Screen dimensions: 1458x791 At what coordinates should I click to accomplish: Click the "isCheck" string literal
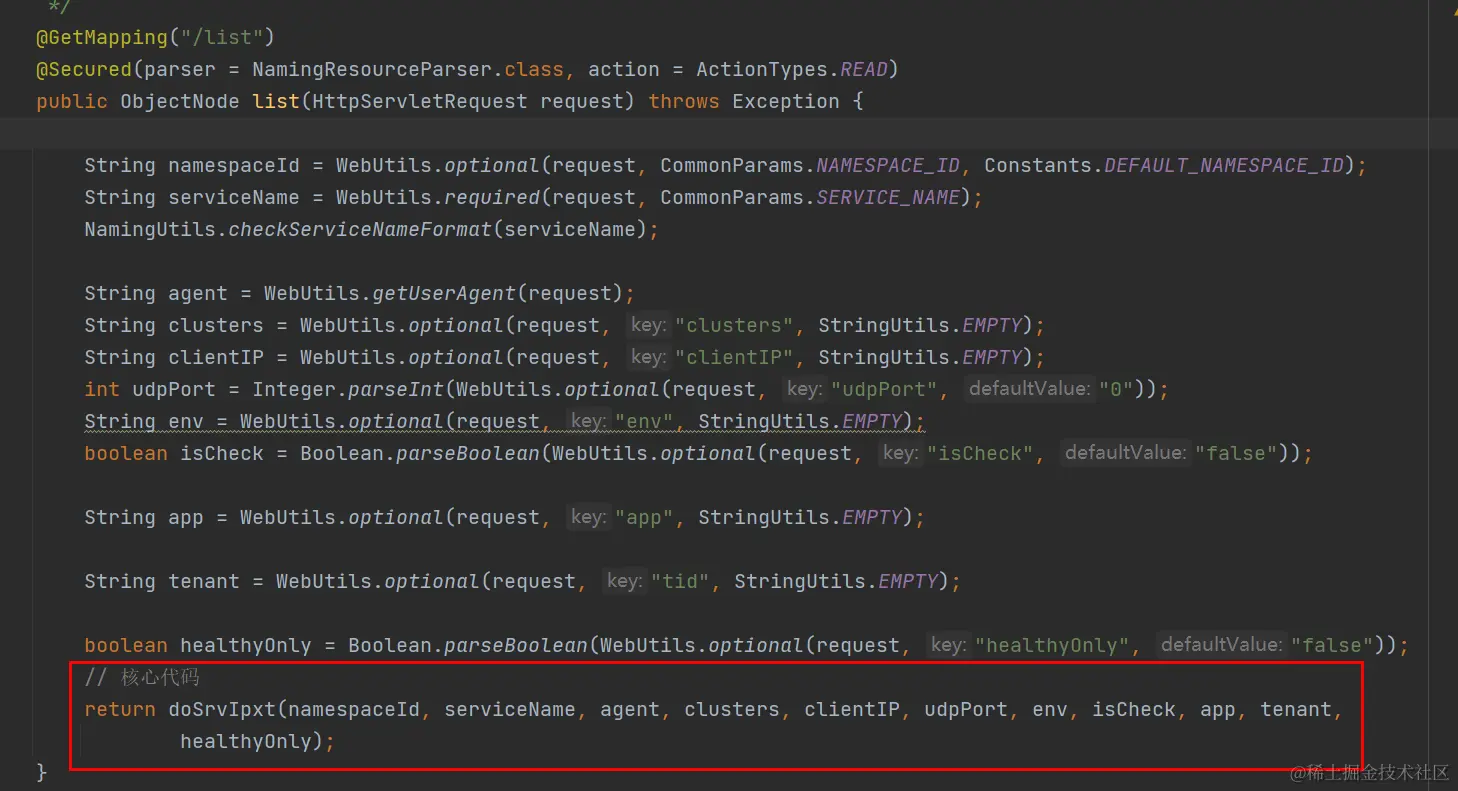point(981,453)
